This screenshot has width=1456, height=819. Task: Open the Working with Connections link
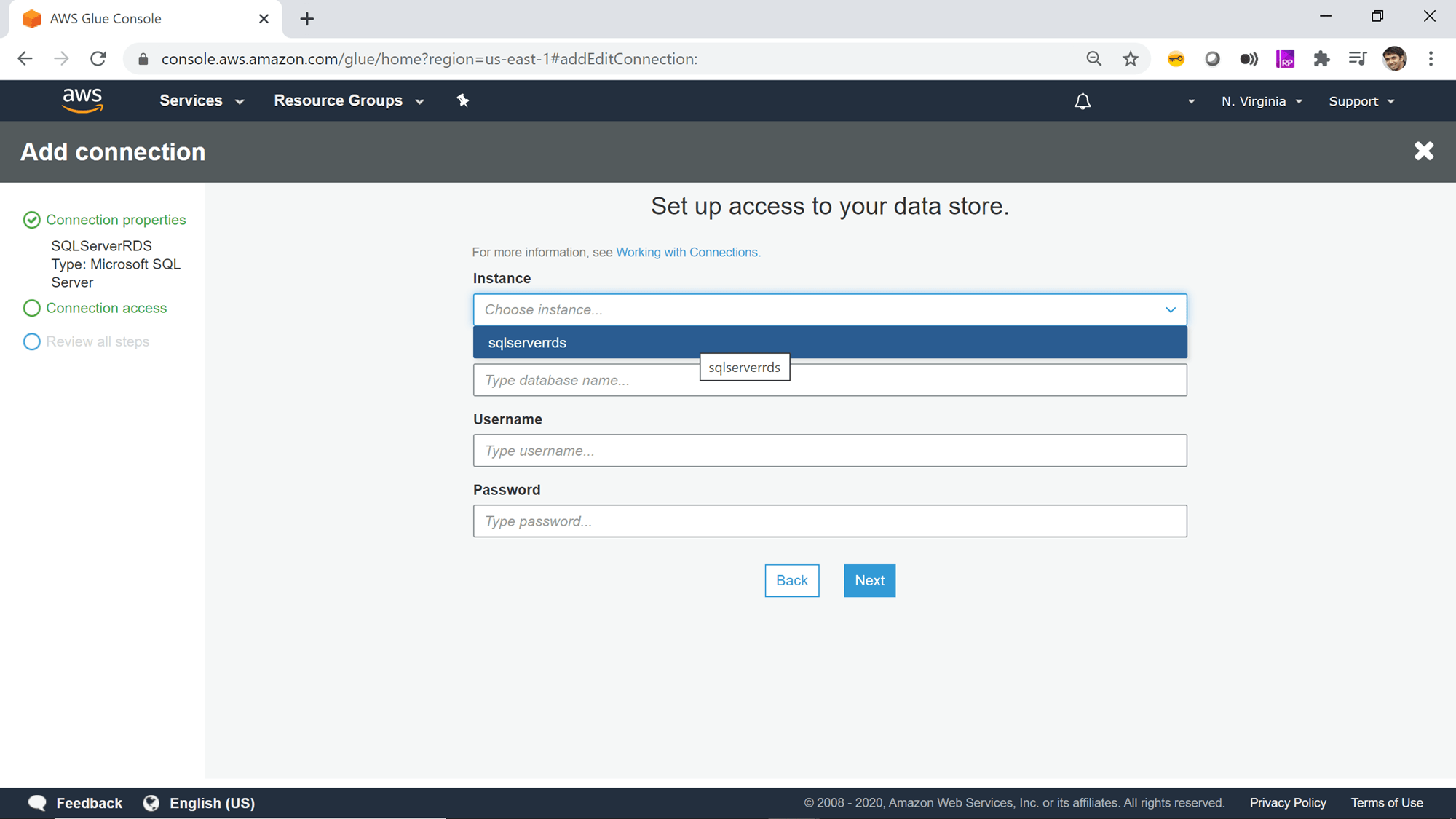[687, 252]
